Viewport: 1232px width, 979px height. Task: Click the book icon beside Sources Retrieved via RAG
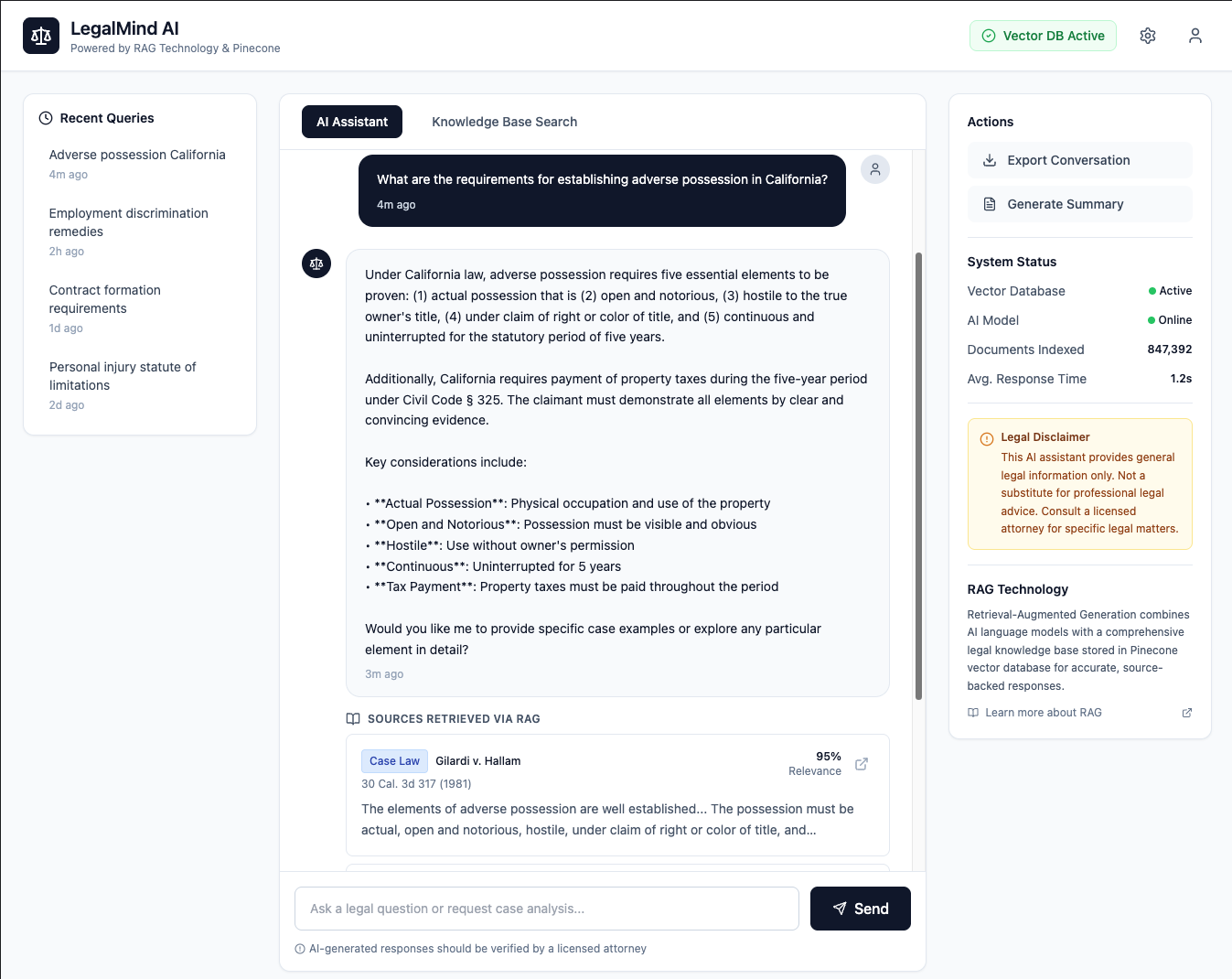coord(353,719)
